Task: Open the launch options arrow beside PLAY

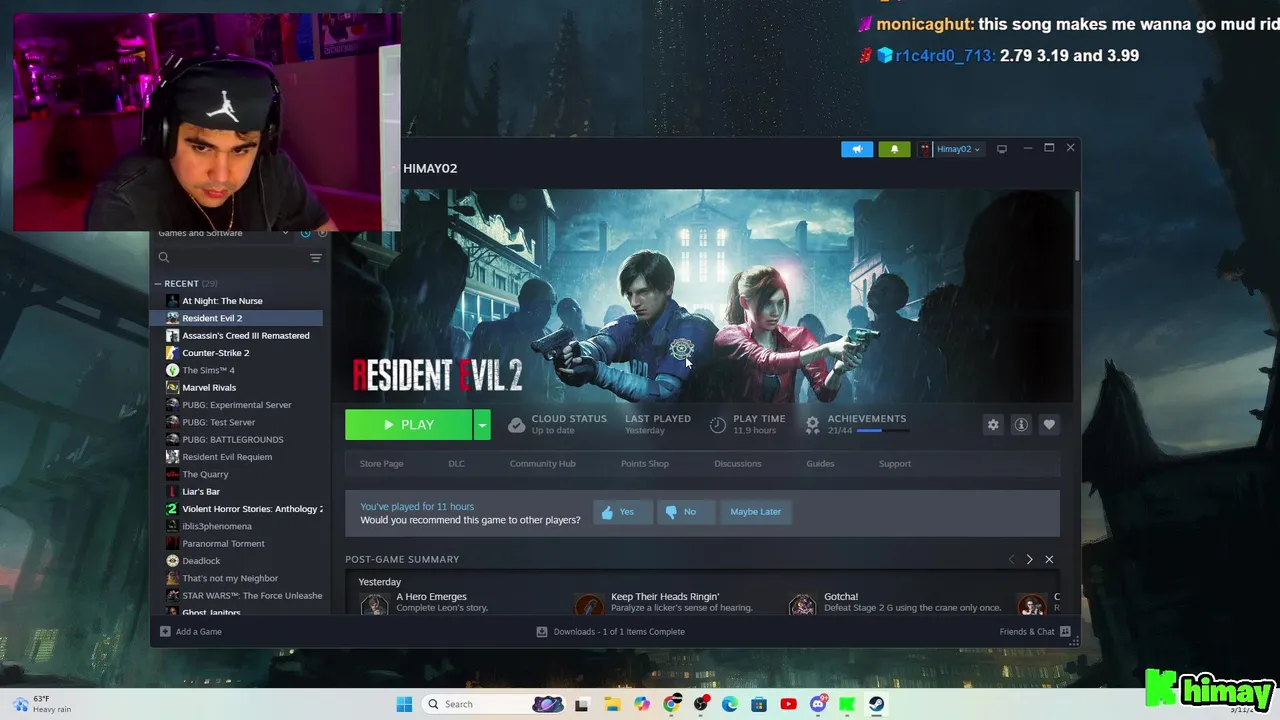Action: [x=482, y=425]
